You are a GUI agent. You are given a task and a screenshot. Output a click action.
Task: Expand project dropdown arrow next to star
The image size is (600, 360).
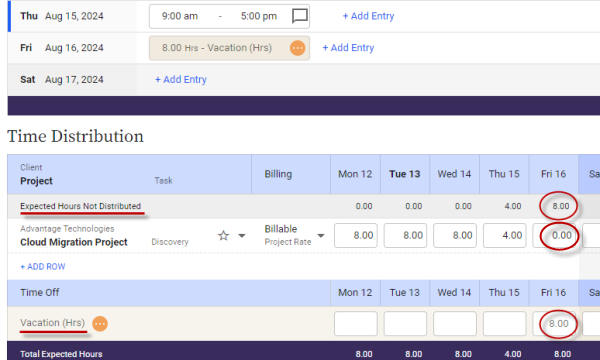pyautogui.click(x=242, y=235)
